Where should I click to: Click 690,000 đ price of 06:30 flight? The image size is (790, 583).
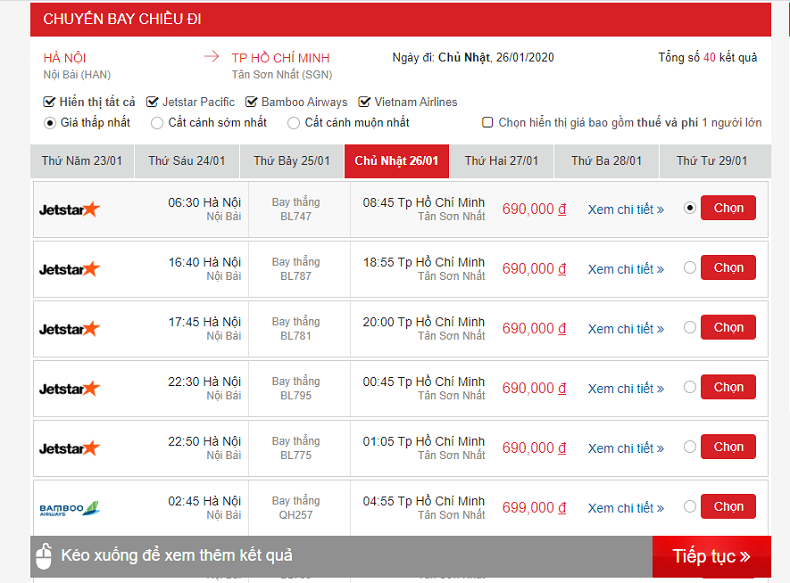[x=534, y=209]
